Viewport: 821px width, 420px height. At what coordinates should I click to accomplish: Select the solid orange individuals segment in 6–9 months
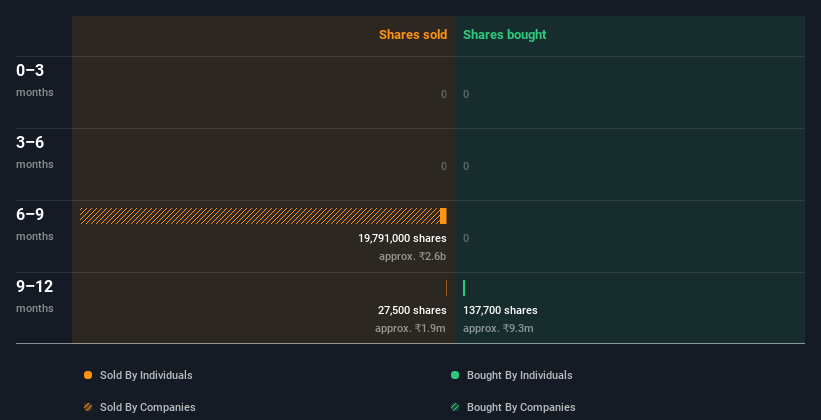[443, 216]
